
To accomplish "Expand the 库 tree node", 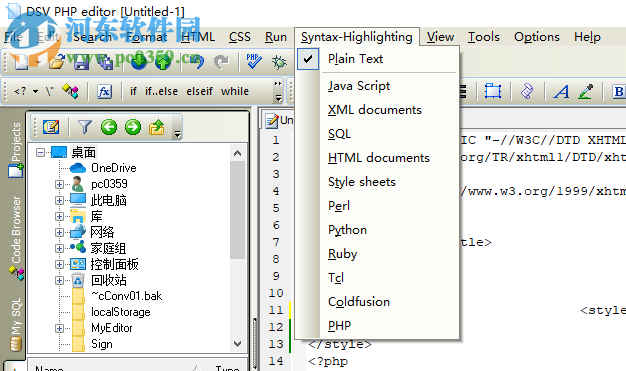I will (x=59, y=216).
